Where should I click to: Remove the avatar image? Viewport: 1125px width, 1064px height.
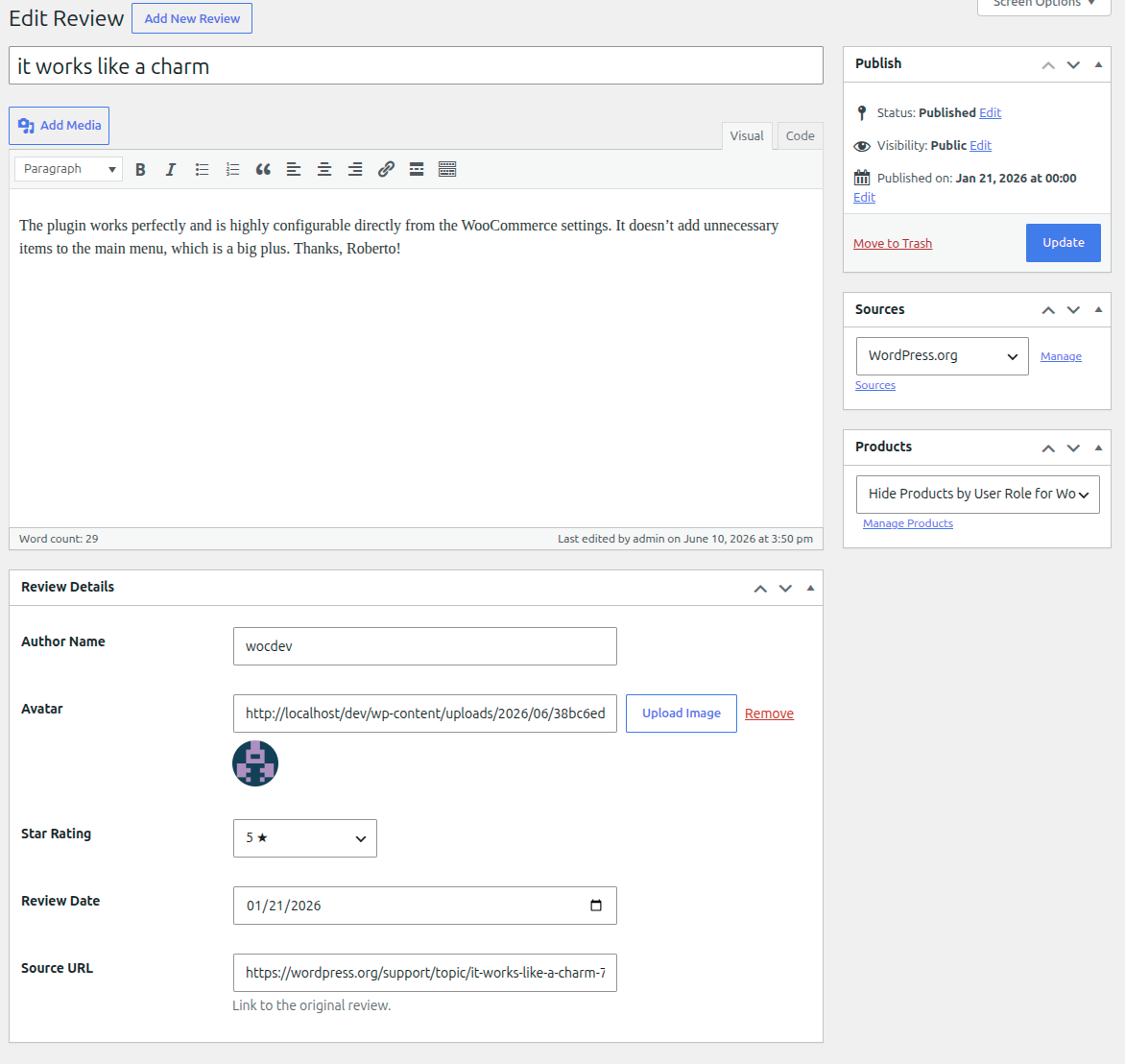[x=769, y=713]
